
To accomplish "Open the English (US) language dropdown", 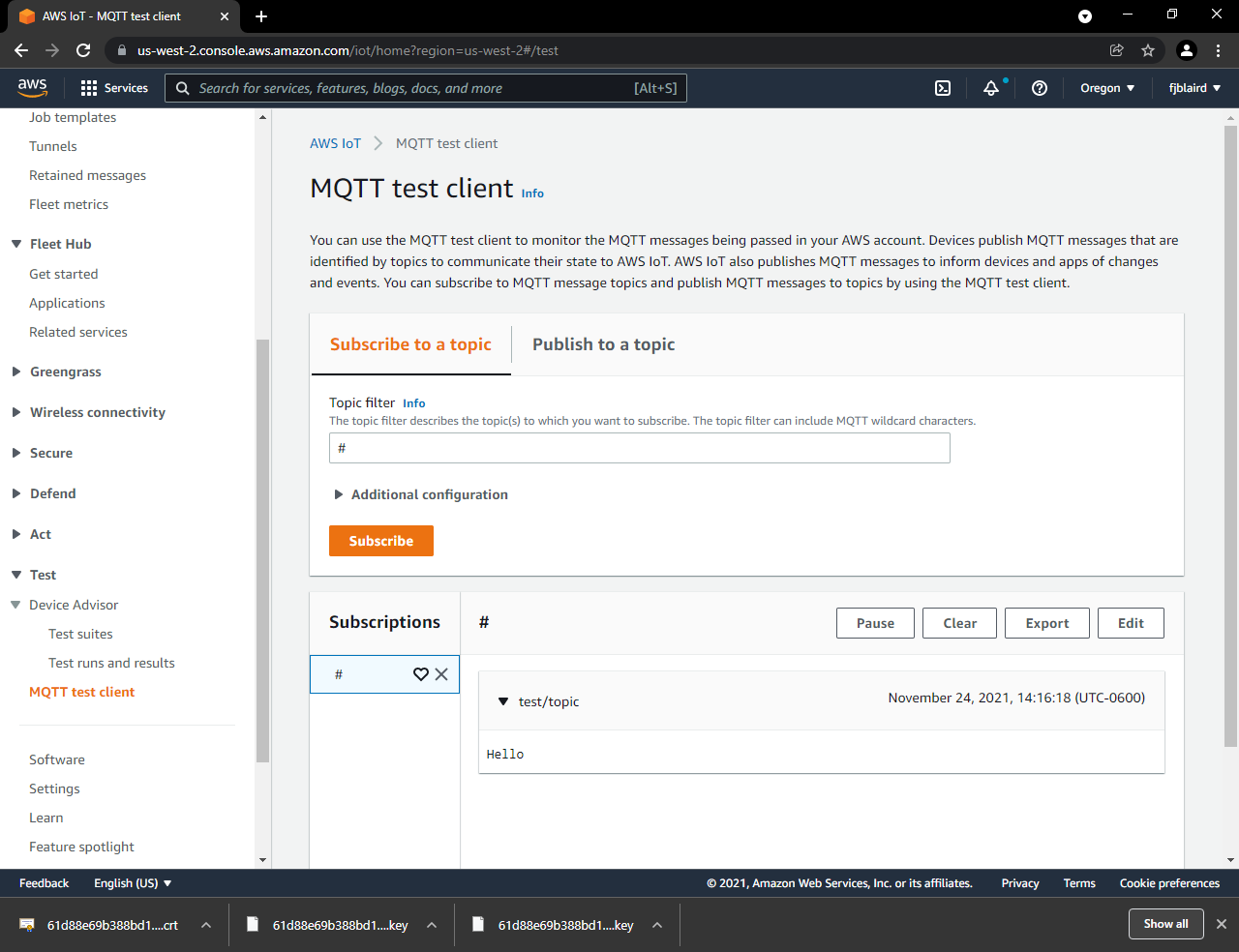I will pyautogui.click(x=133, y=883).
